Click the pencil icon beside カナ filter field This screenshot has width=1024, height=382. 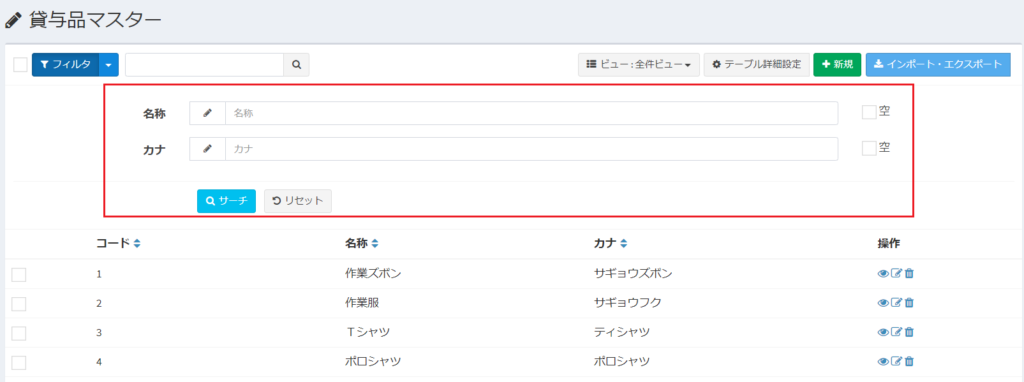pyautogui.click(x=208, y=149)
